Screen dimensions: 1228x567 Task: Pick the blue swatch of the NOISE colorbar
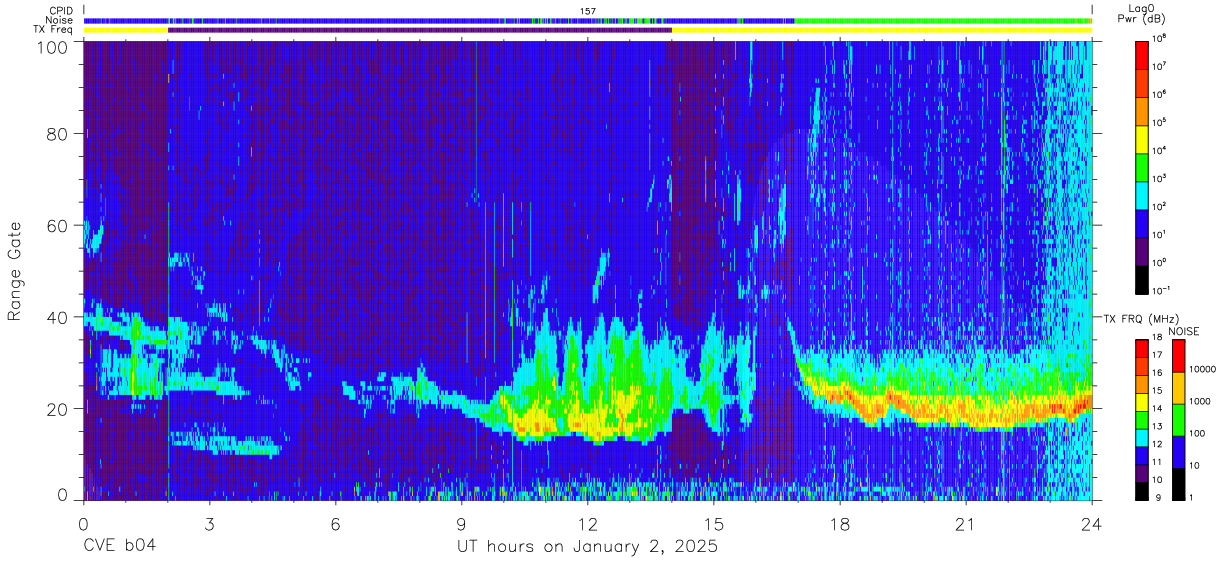click(1178, 452)
